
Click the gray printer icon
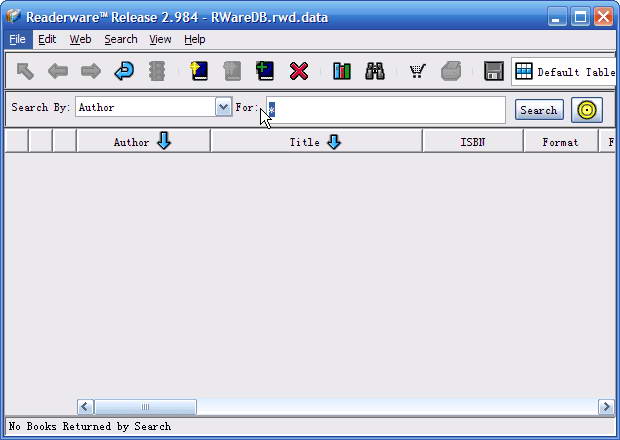click(451, 72)
